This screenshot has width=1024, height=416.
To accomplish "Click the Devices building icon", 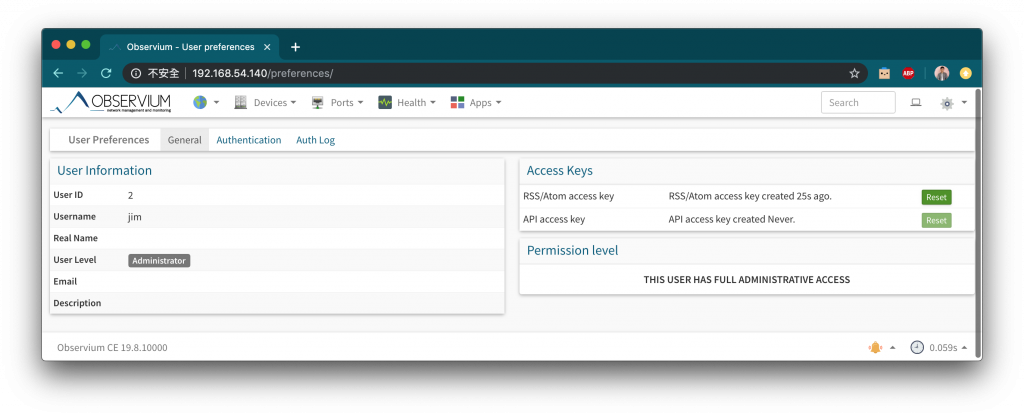I will [241, 103].
